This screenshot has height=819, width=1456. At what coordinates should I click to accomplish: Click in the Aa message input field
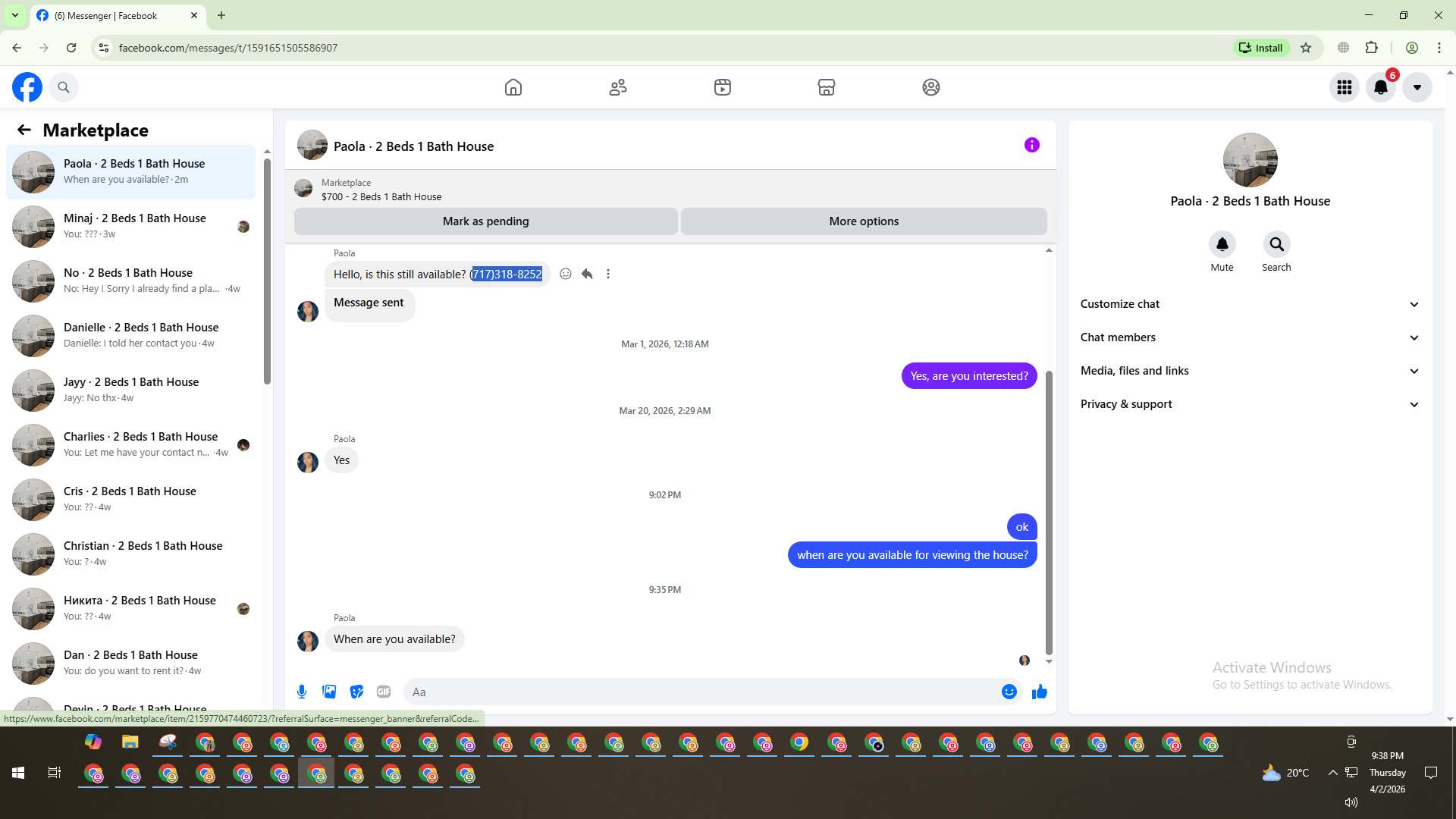click(x=701, y=692)
